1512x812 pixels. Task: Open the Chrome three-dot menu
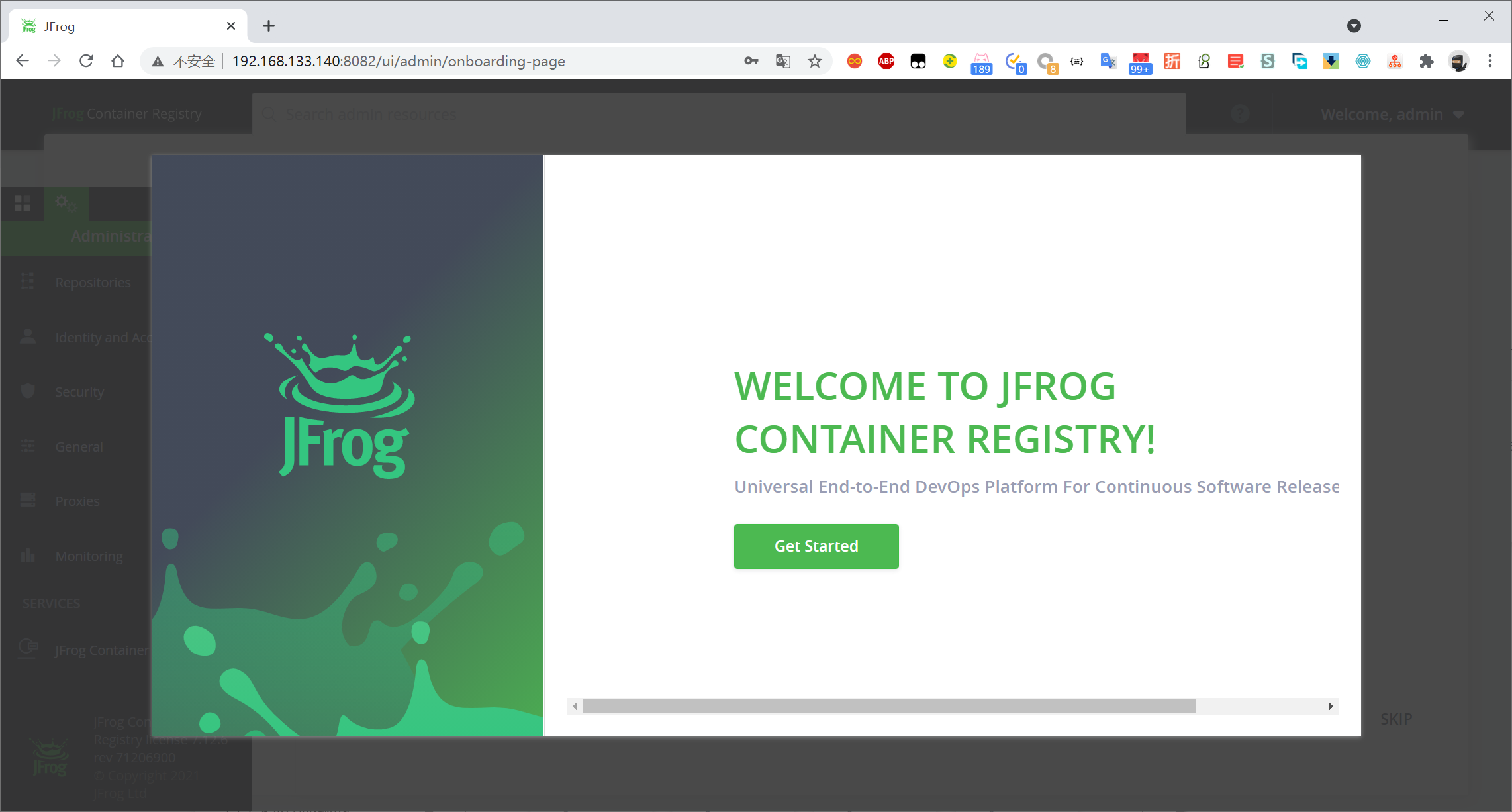[x=1490, y=61]
